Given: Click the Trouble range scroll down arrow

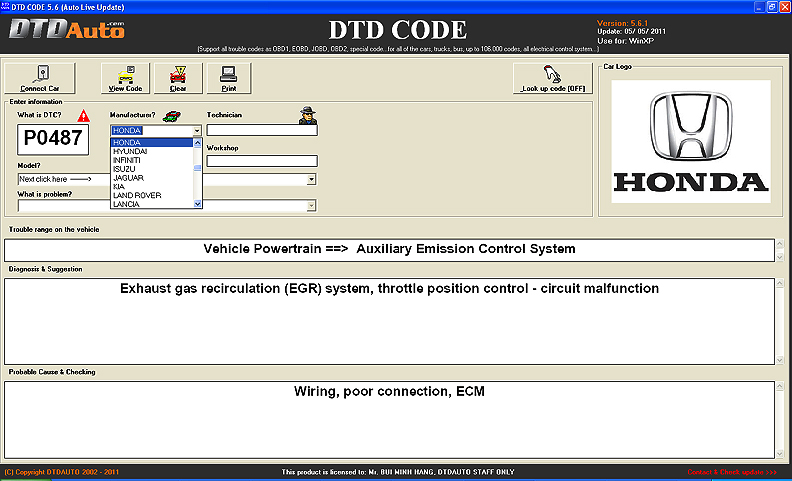Looking at the screenshot, I should pyautogui.click(x=779, y=257).
